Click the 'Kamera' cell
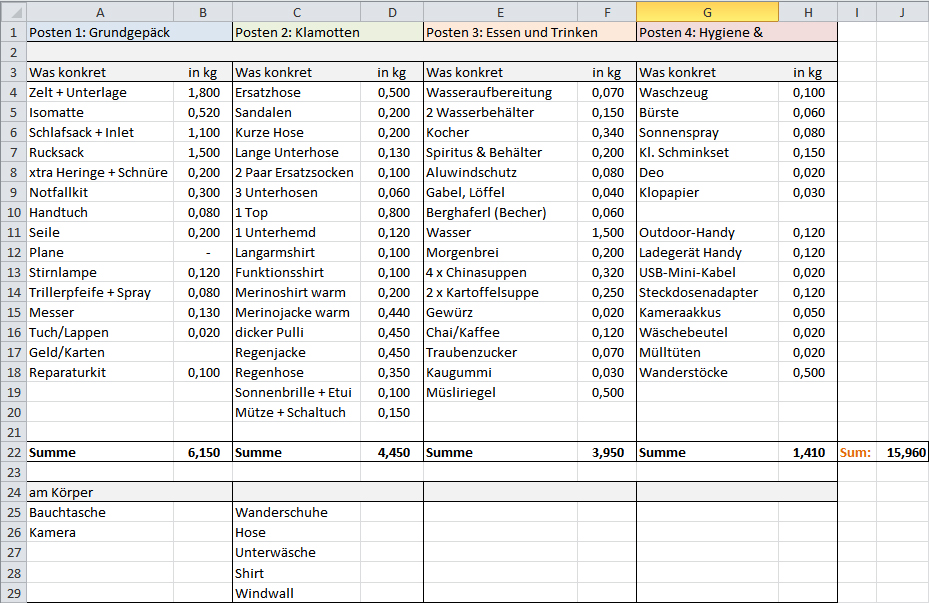The height and width of the screenshot is (603, 929). coord(100,532)
